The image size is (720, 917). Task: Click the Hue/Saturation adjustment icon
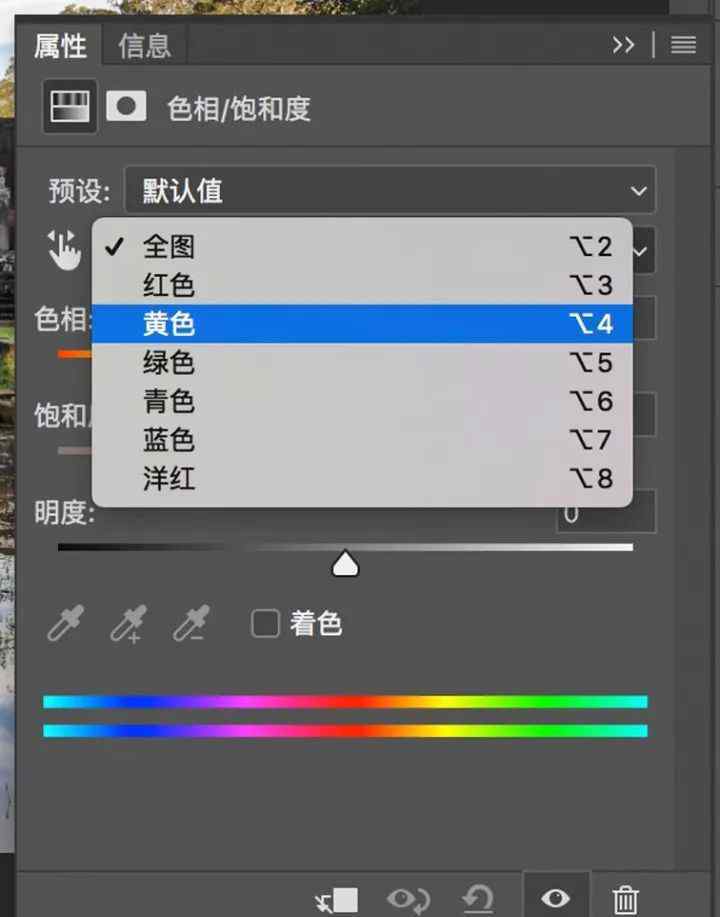(69, 106)
